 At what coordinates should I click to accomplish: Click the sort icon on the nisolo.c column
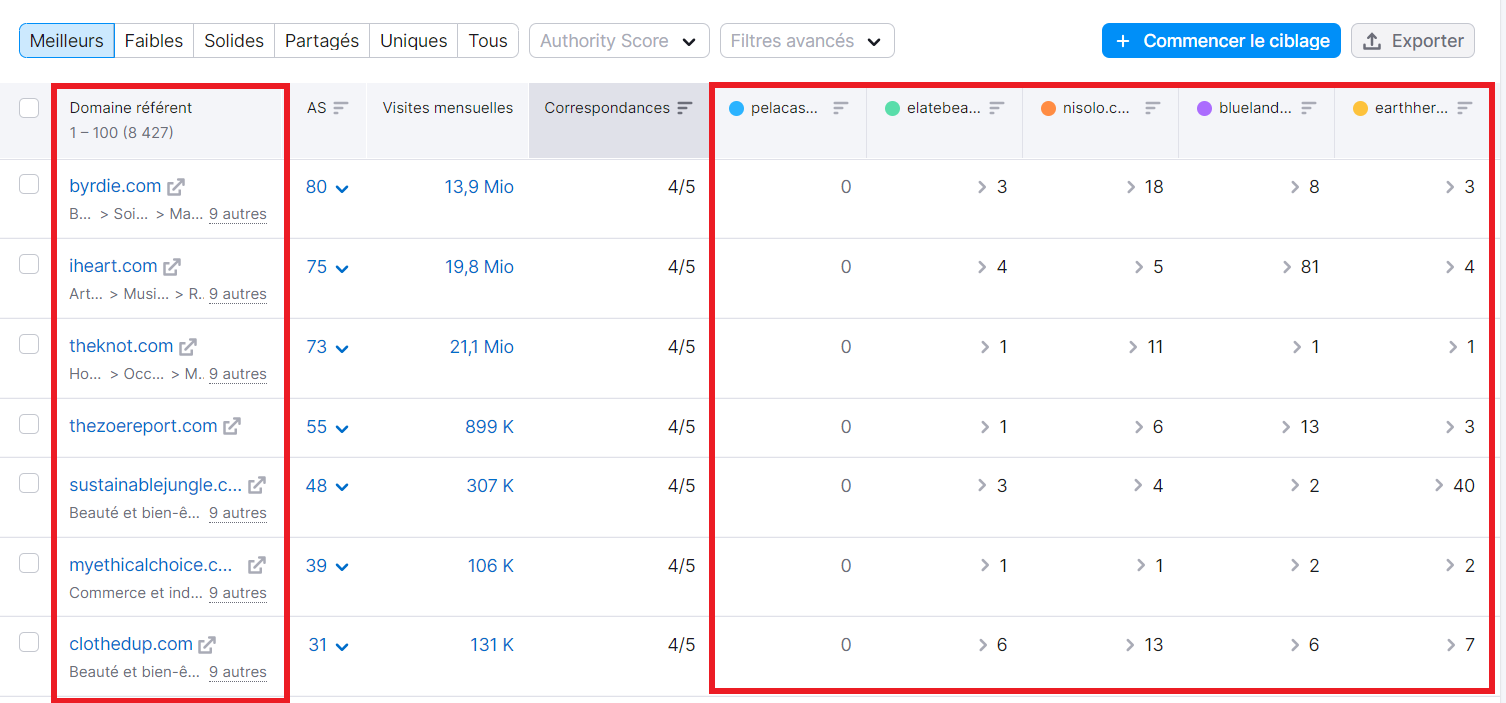click(x=1151, y=107)
